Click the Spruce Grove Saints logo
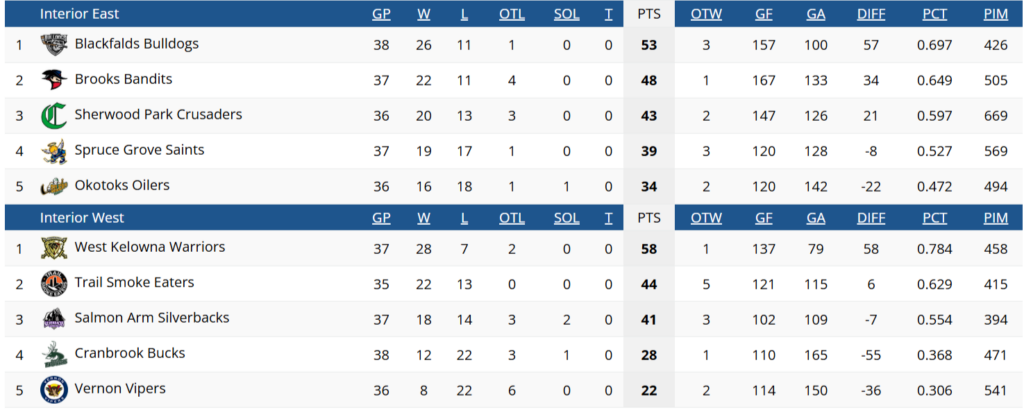The height and width of the screenshot is (410, 1024). (54, 151)
